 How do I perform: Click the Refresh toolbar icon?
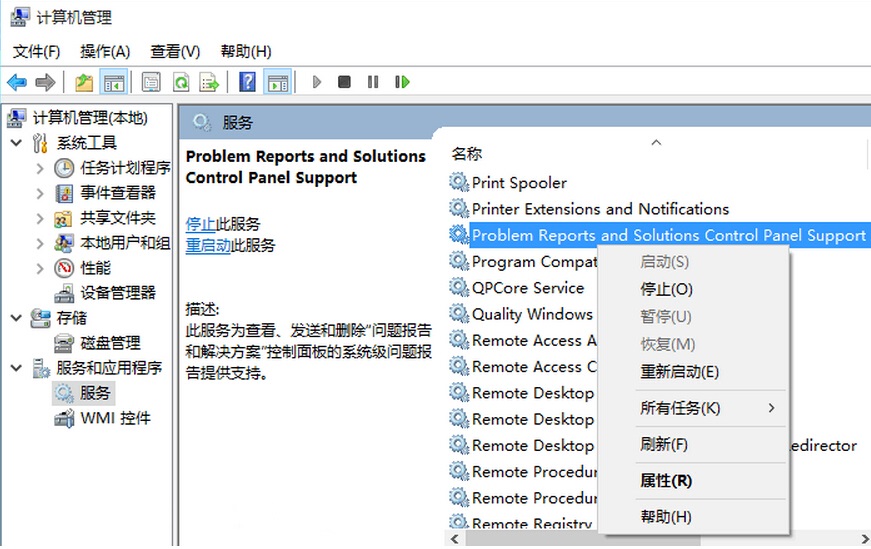pyautogui.click(x=181, y=82)
